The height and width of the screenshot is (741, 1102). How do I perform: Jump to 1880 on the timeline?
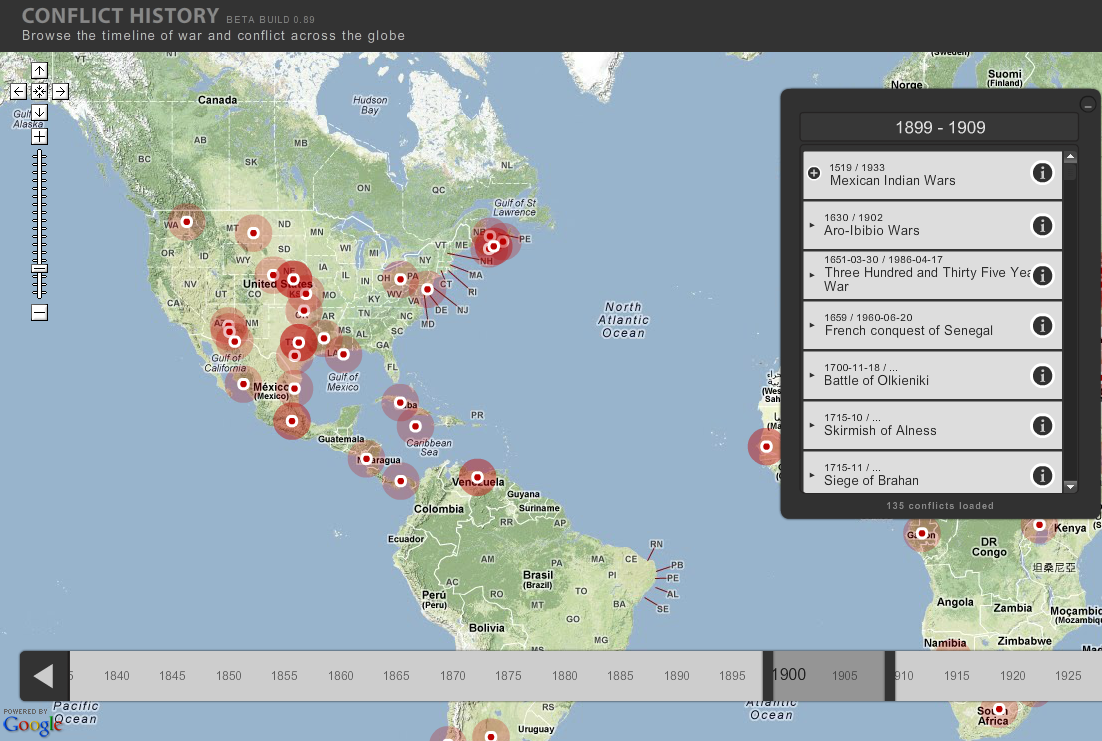pos(564,676)
